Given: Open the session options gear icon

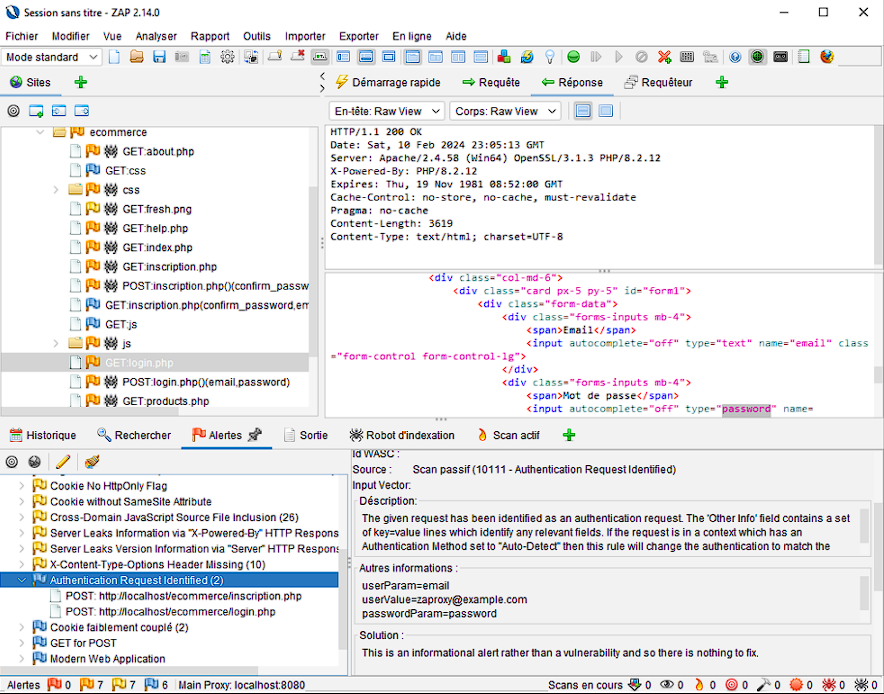Looking at the screenshot, I should [228, 57].
